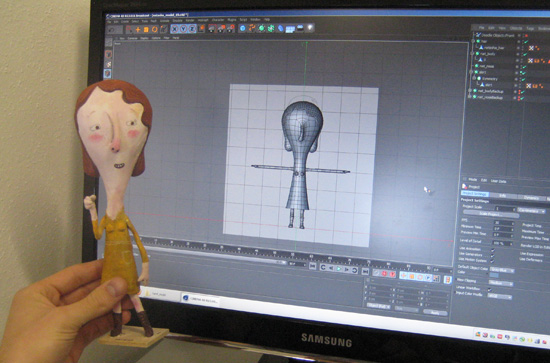
Task: Click the Scale Project button
Action: tap(491, 214)
